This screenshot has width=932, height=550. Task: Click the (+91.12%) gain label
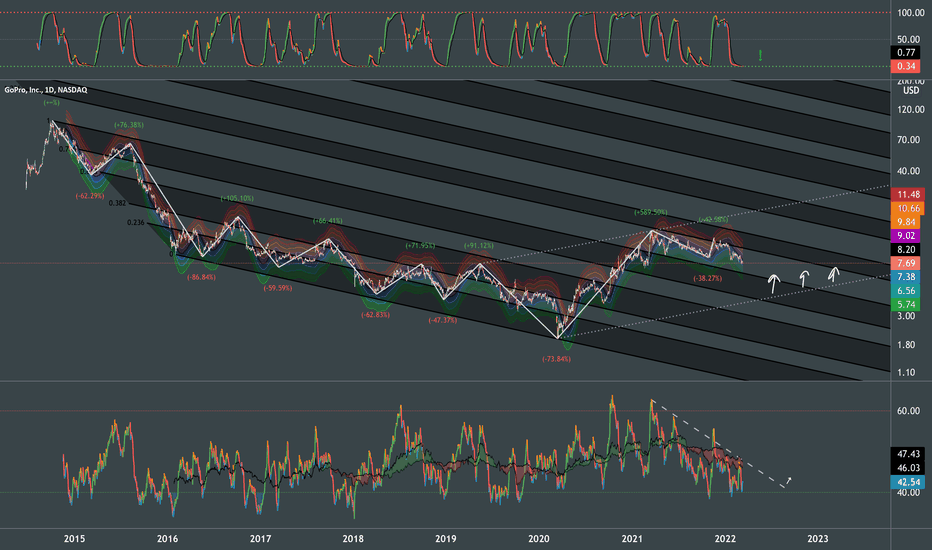coord(478,246)
